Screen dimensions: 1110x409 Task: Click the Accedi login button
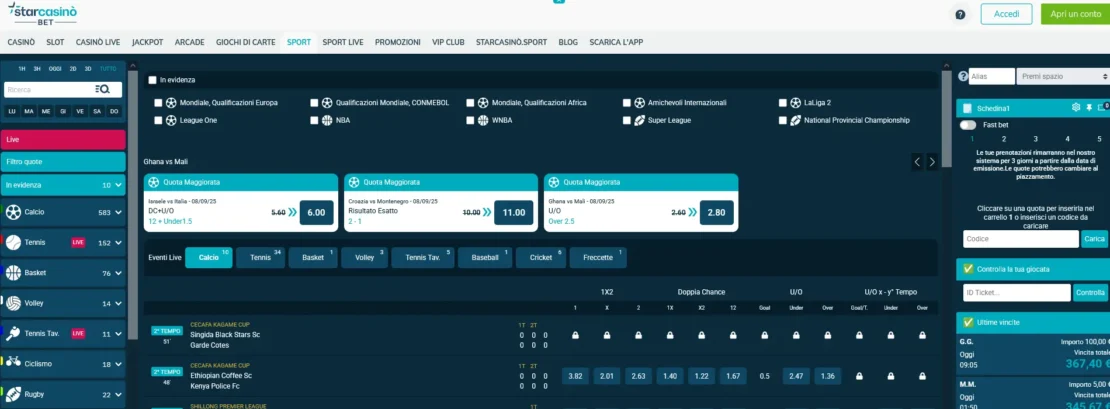[1006, 14]
